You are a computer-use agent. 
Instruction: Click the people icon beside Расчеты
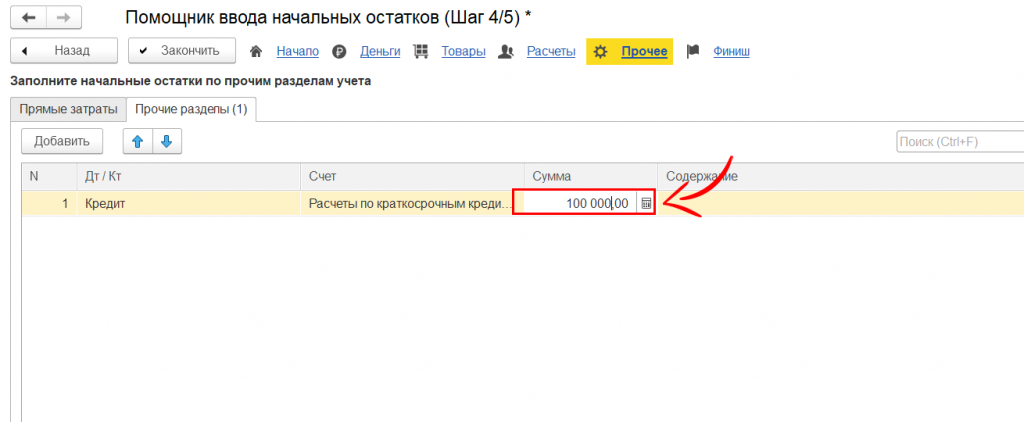tap(505, 51)
